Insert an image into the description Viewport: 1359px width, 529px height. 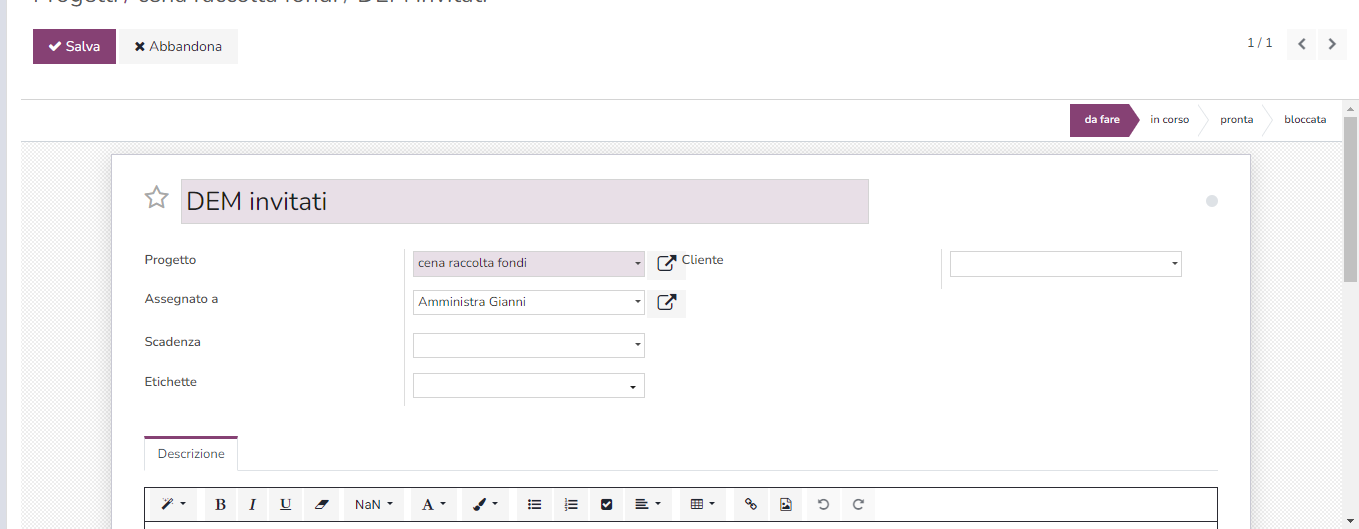pos(786,505)
